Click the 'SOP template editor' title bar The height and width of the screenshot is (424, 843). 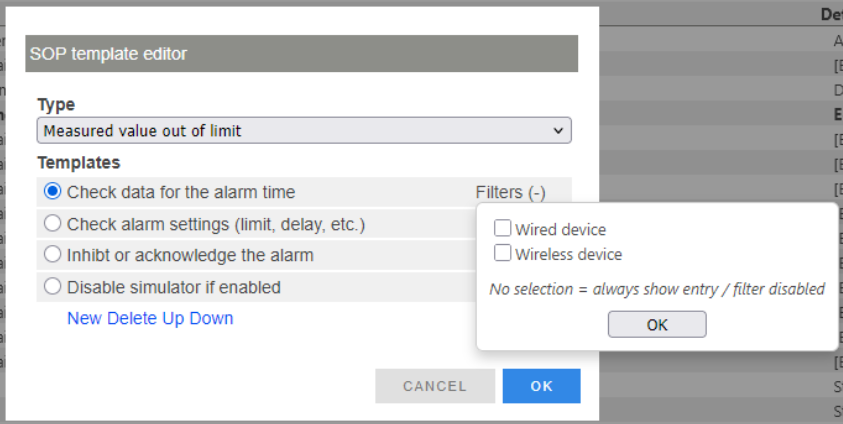(x=301, y=54)
